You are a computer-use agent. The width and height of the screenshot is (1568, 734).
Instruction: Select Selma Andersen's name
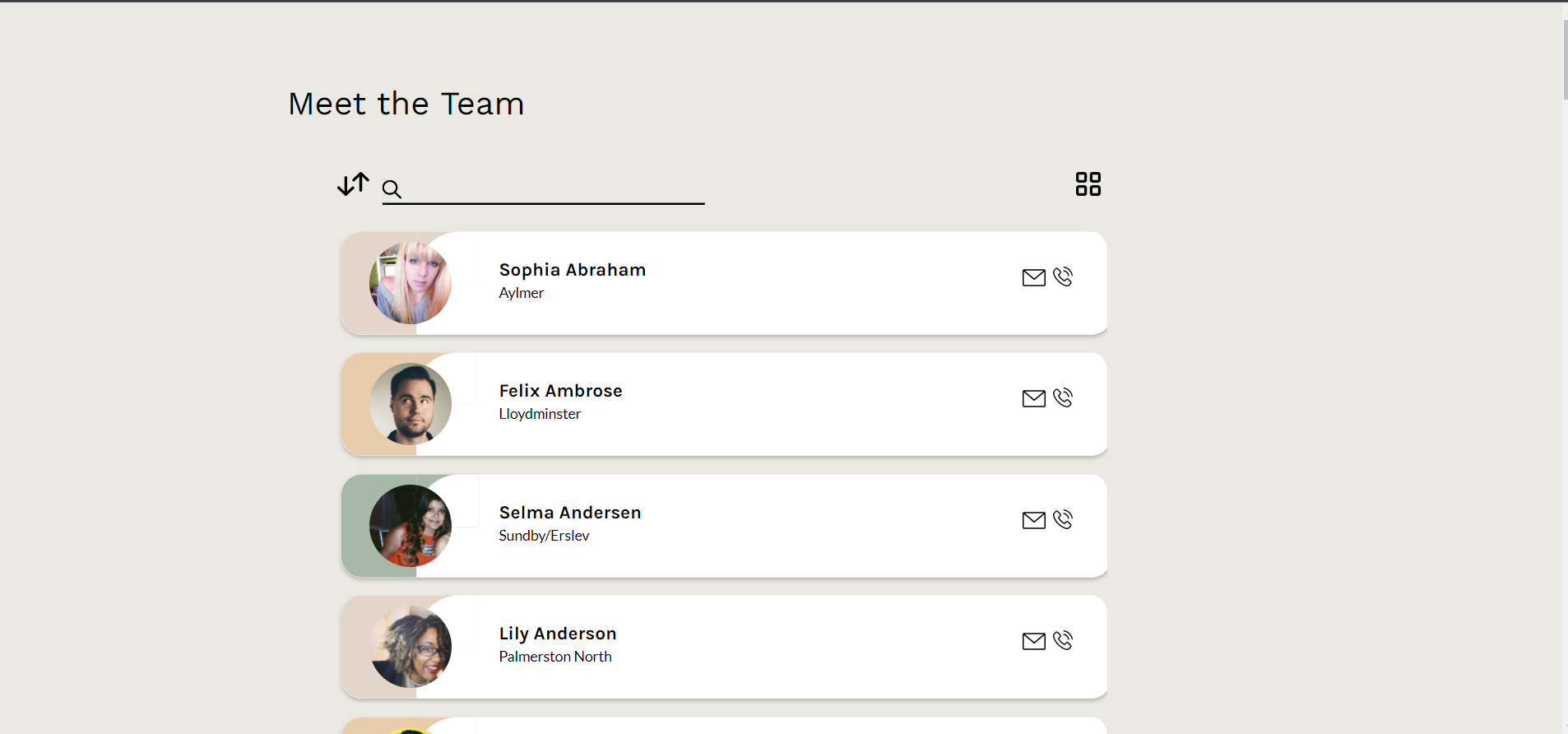[569, 512]
